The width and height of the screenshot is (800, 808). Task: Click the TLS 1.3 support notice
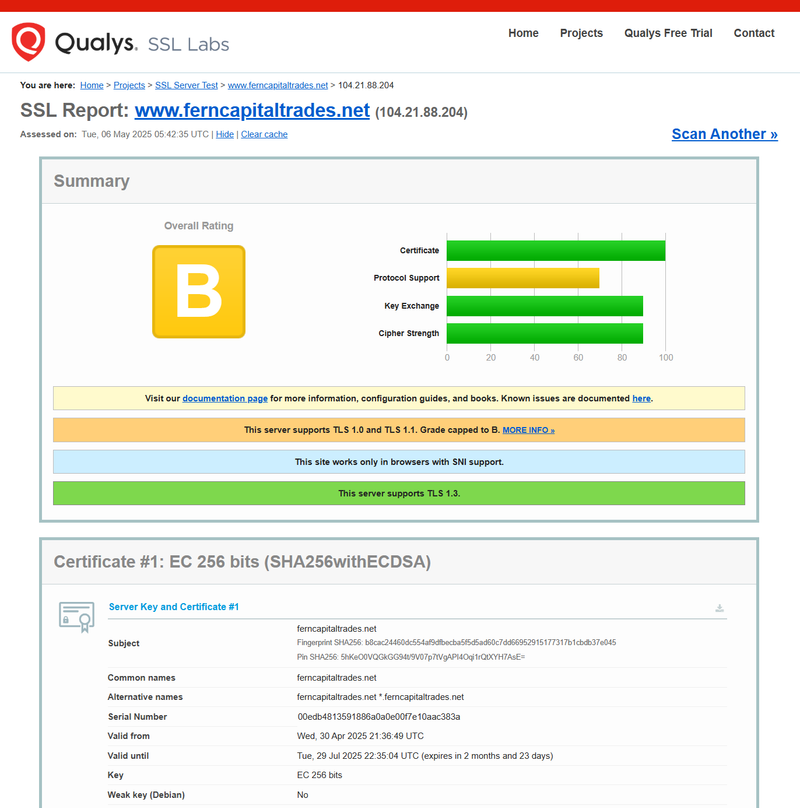pos(399,493)
